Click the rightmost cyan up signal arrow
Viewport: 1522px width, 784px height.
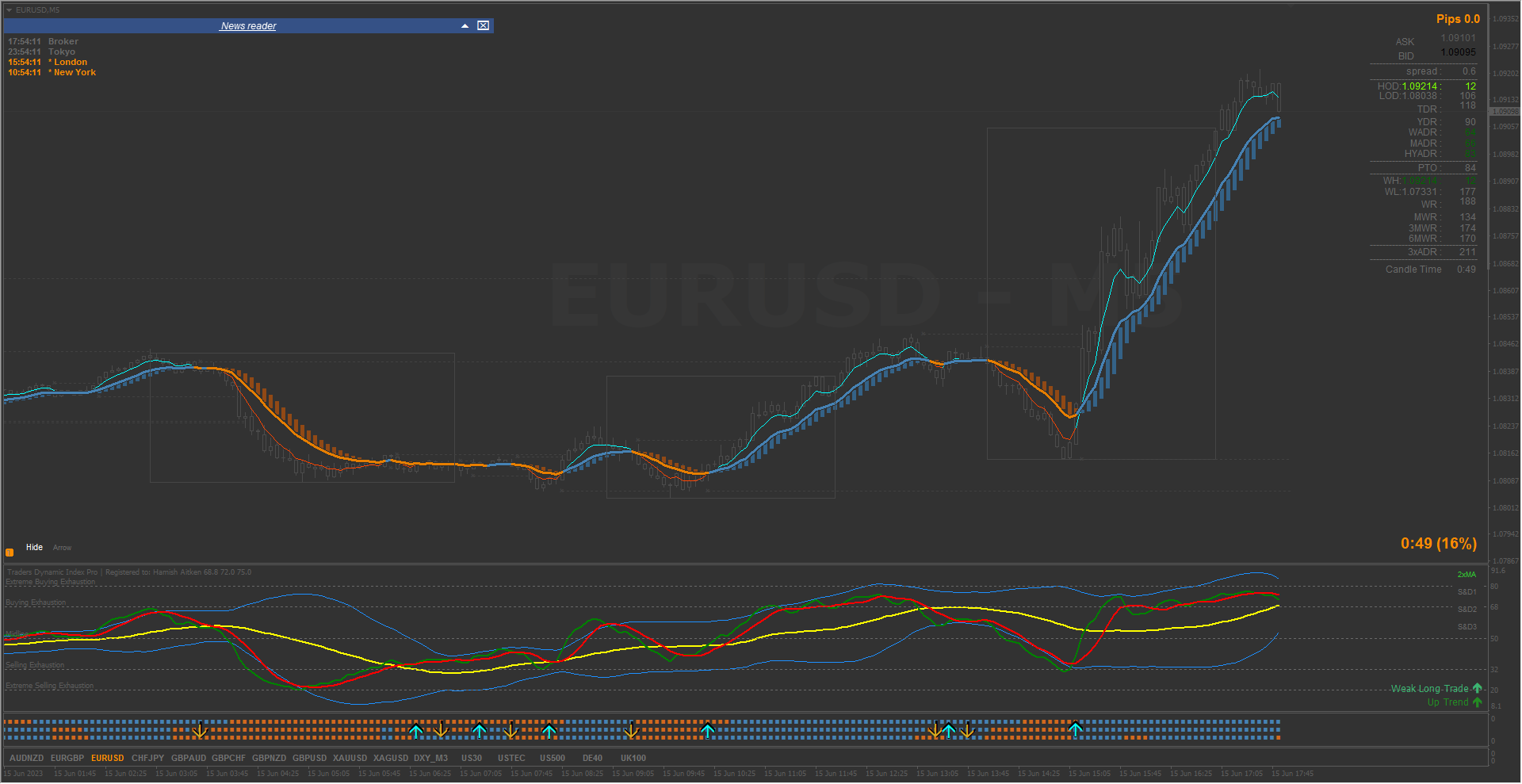[x=1076, y=730]
